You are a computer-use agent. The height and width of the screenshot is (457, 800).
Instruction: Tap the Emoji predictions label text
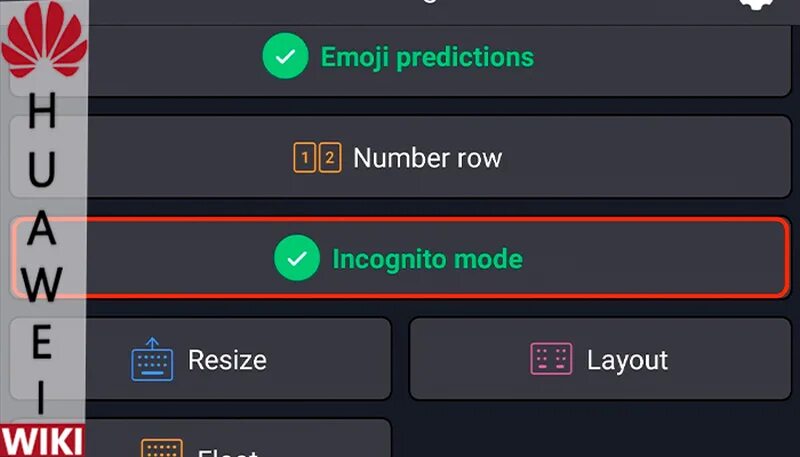[427, 57]
